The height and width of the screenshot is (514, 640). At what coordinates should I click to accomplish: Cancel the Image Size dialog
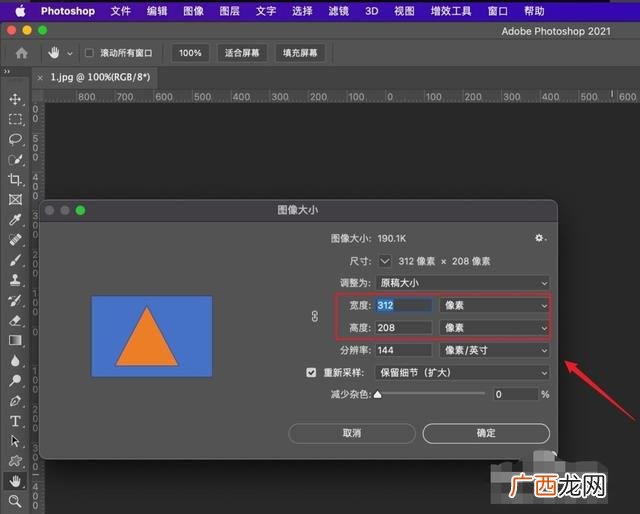click(352, 433)
